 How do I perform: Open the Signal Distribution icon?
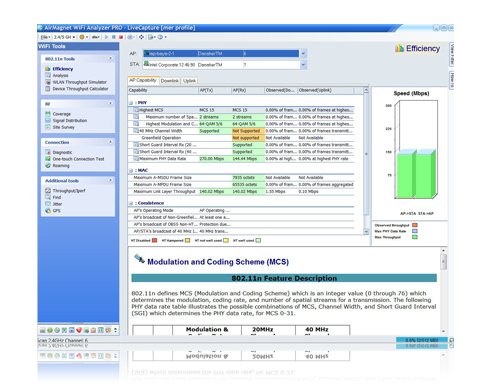point(48,120)
